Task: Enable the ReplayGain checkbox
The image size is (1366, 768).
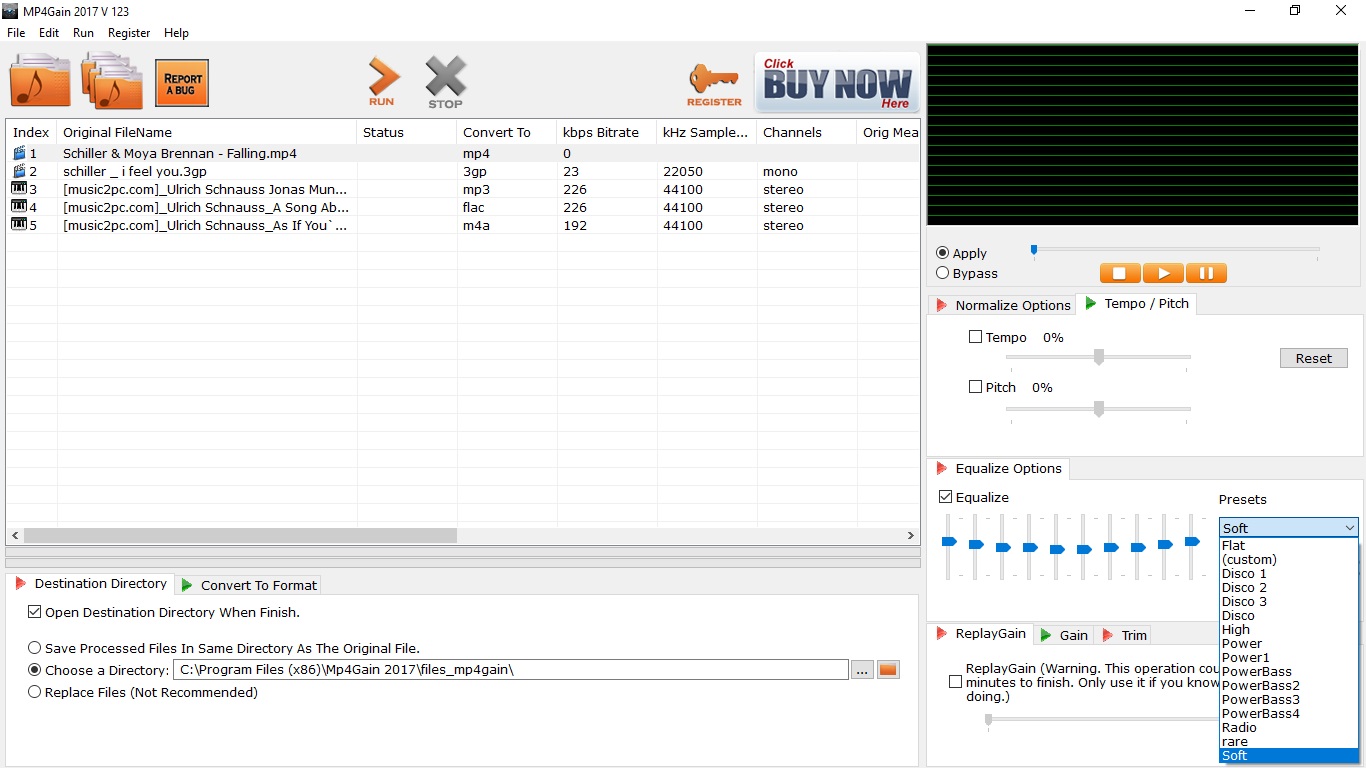Action: (956, 682)
